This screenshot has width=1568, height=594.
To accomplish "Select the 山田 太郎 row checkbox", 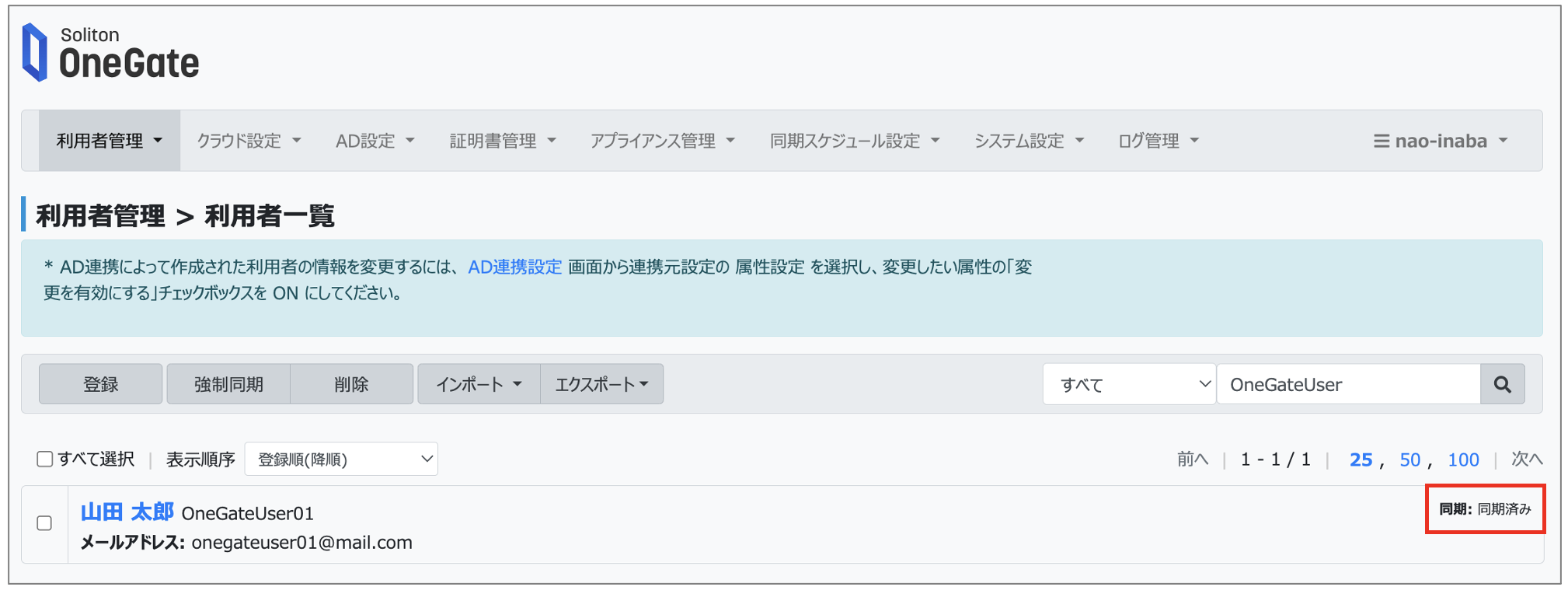I will click(x=45, y=523).
